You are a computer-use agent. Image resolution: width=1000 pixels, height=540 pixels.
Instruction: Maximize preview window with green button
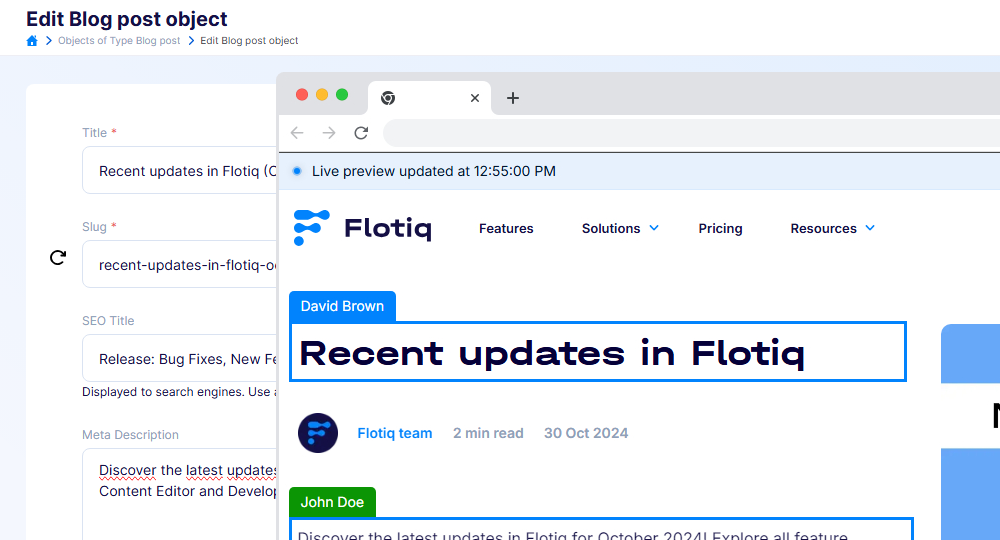click(x=342, y=94)
